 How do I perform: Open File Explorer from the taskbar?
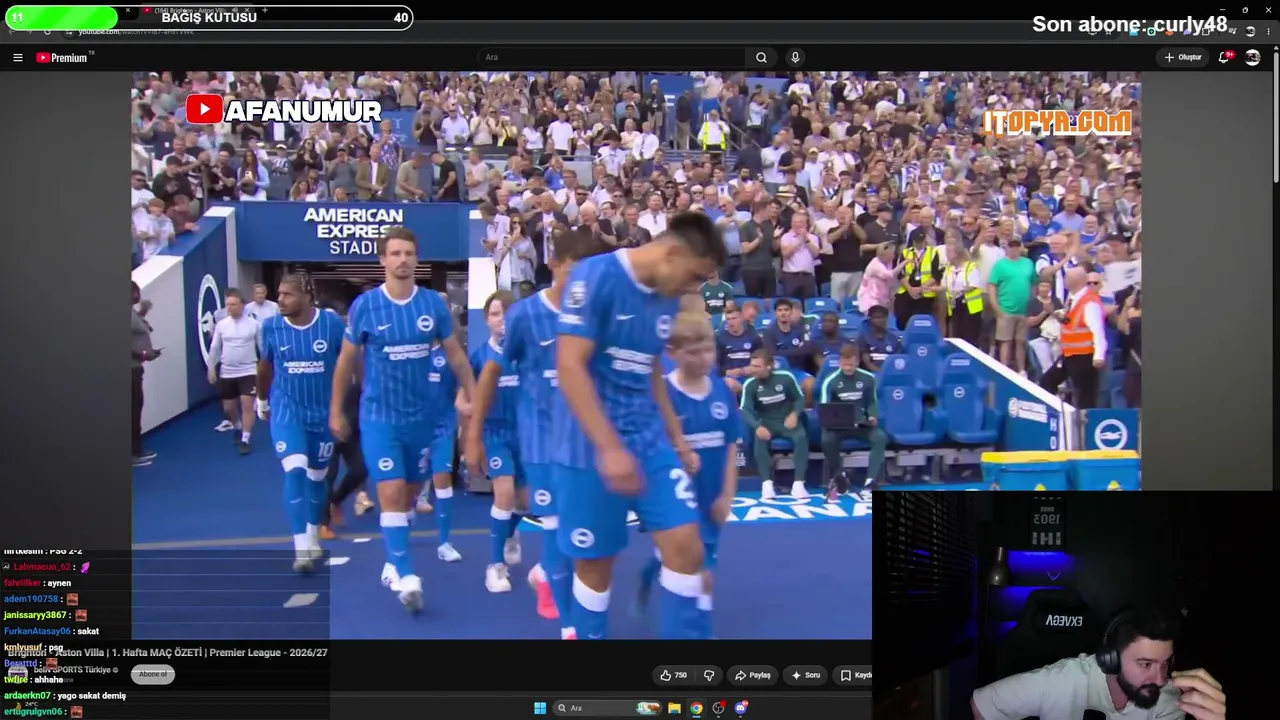point(674,708)
